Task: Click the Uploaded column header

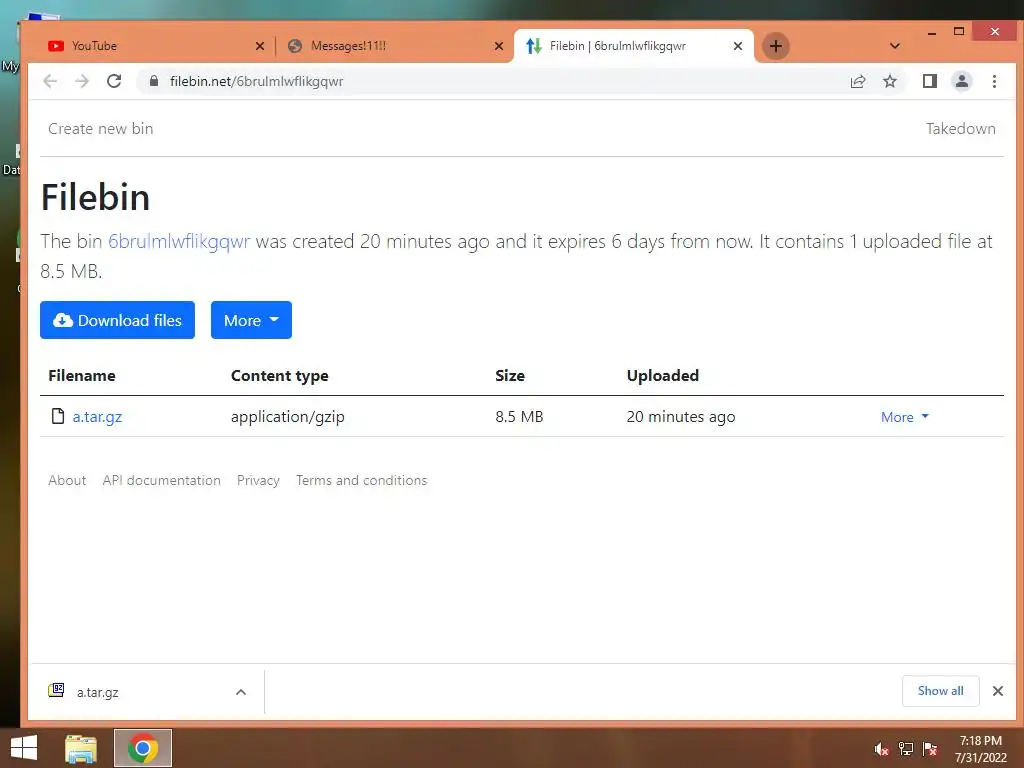Action: pos(663,376)
